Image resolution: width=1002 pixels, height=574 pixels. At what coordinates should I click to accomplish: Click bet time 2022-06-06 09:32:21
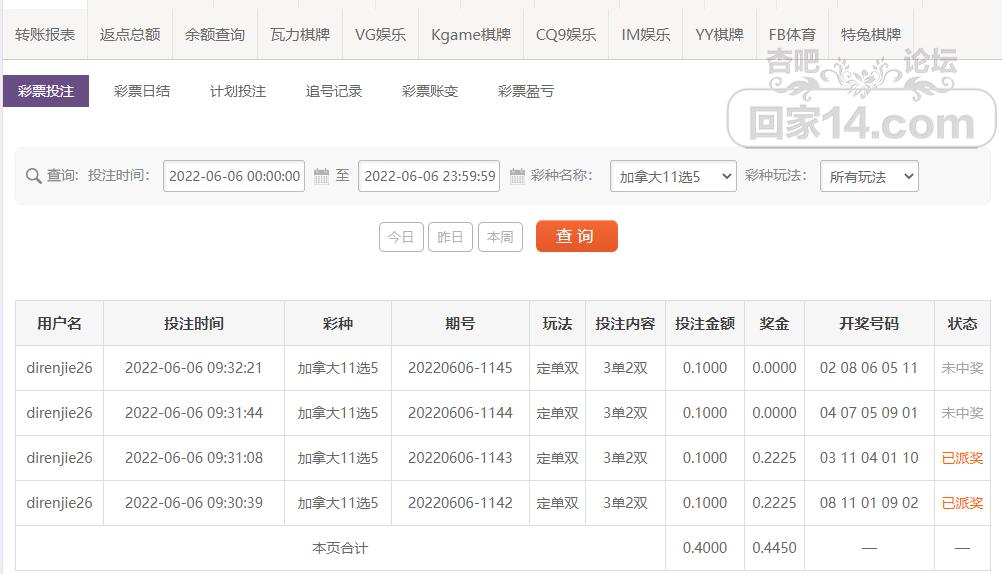[194, 368]
